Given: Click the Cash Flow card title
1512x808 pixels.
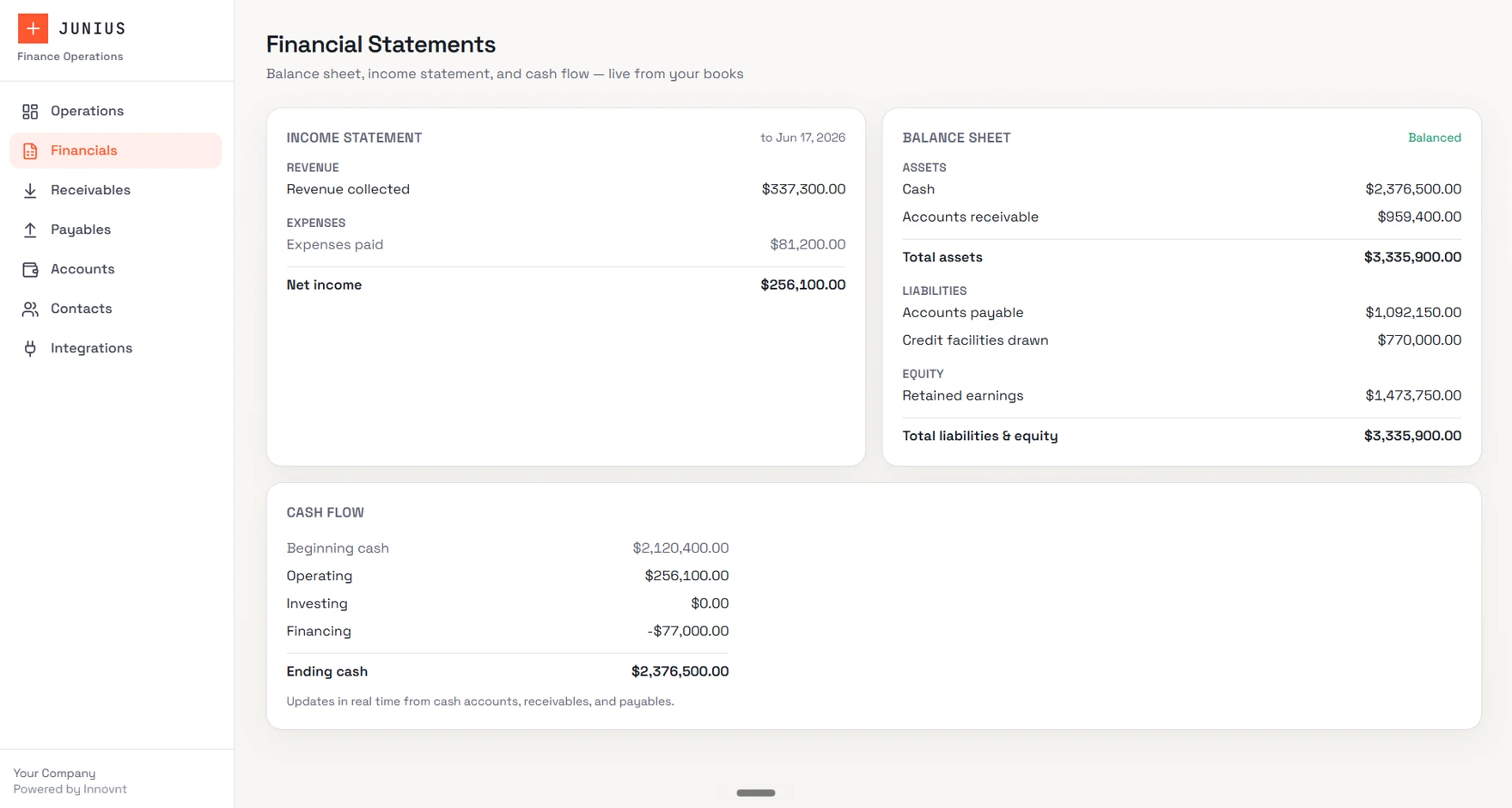Looking at the screenshot, I should [x=325, y=512].
